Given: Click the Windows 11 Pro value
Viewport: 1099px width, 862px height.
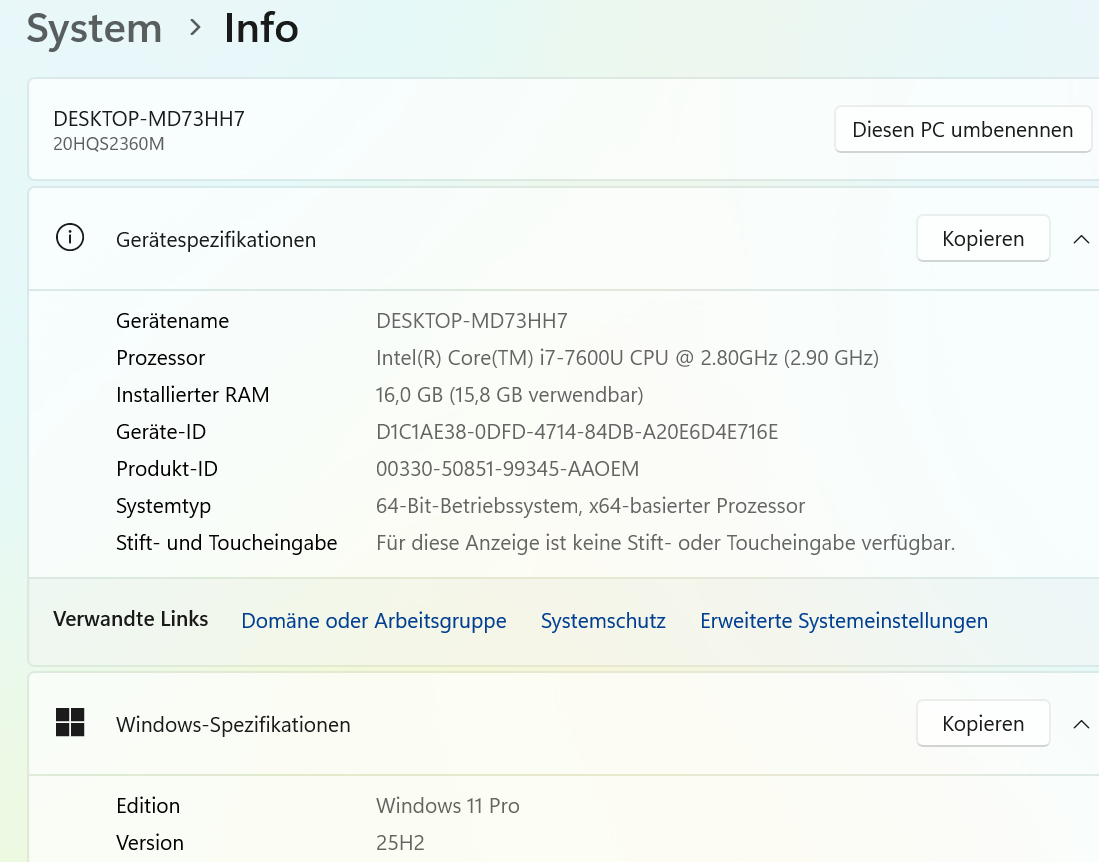Looking at the screenshot, I should tap(448, 806).
